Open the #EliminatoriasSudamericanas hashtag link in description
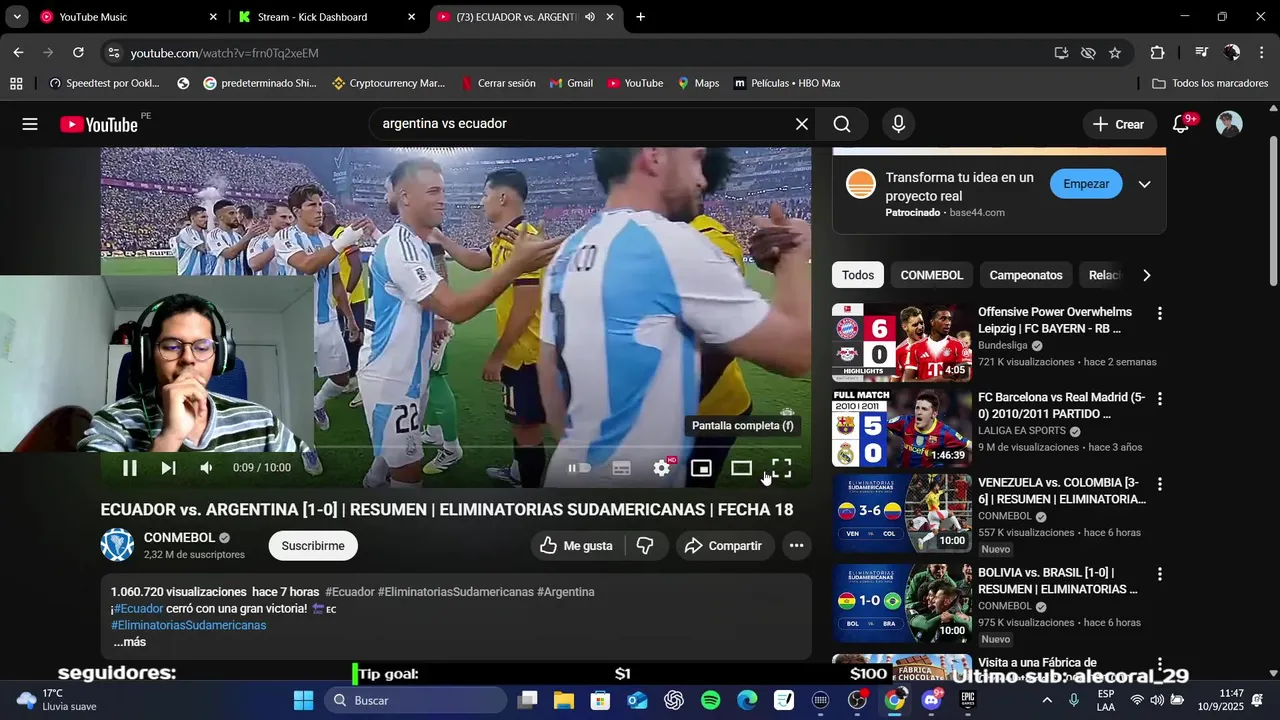 (189, 625)
